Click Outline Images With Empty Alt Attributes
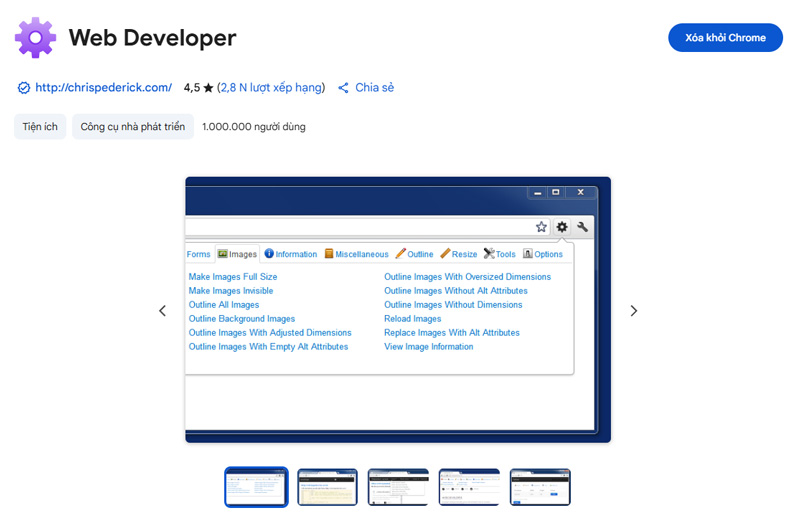The width and height of the screenshot is (800, 532). [268, 346]
